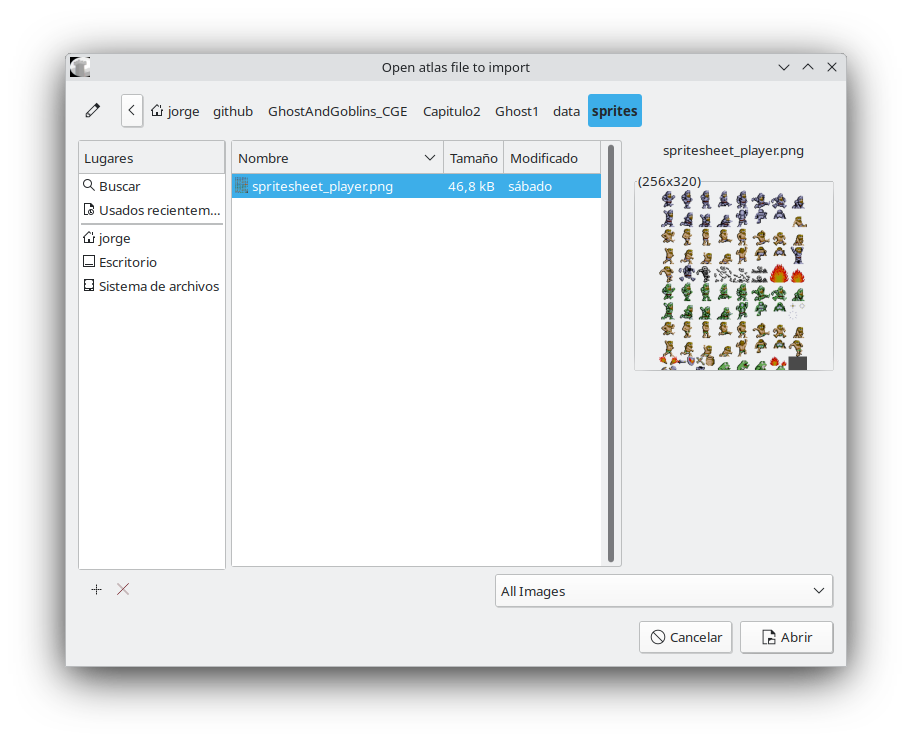Click the file list vertical scrollbar
The width and height of the screenshot is (912, 744).
tap(610, 350)
